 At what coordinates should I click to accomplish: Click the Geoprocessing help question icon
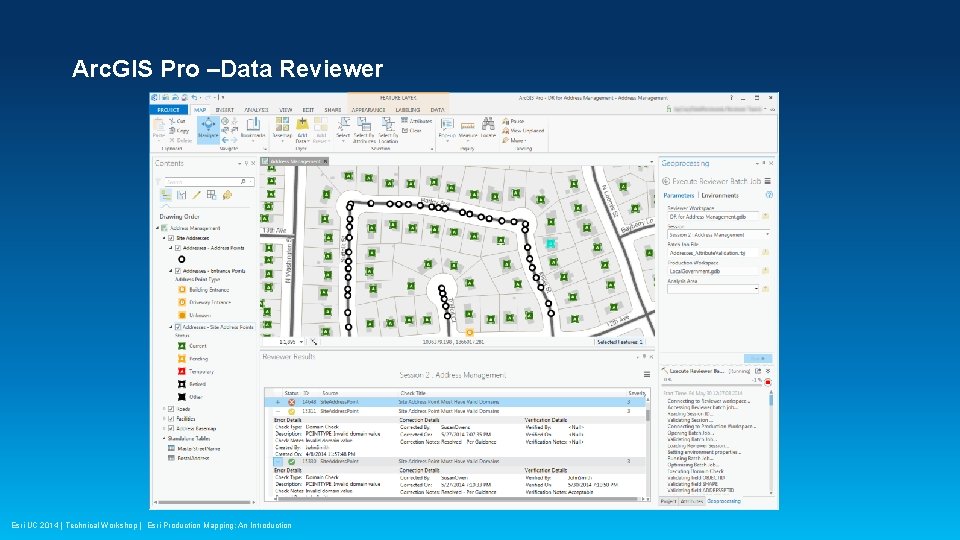769,195
